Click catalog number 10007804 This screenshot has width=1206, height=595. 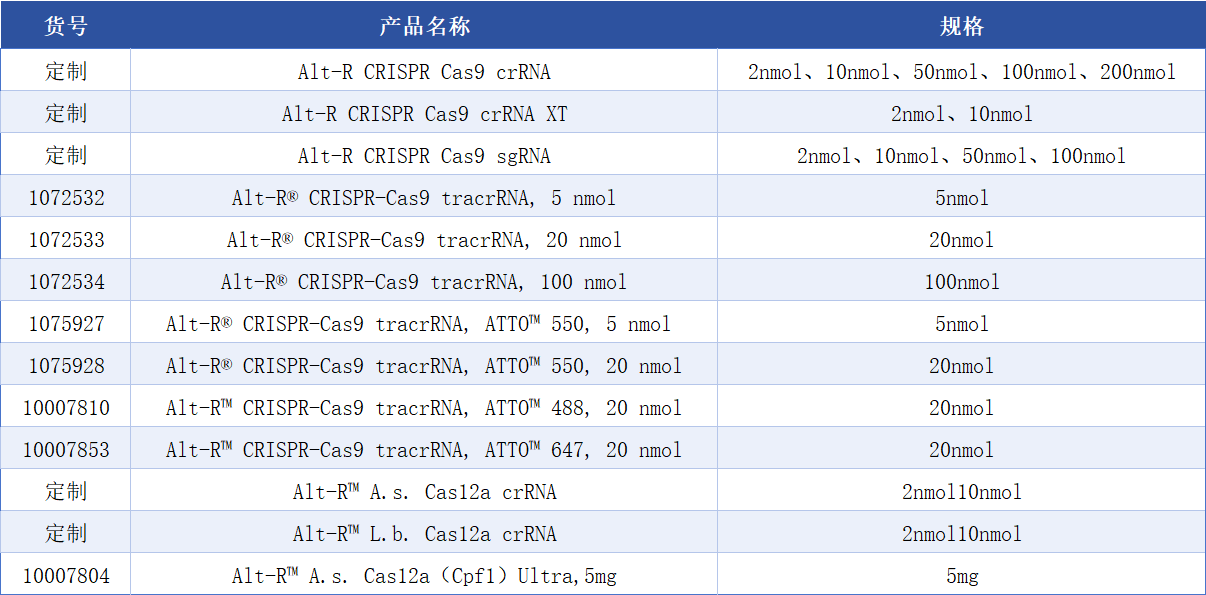tap(66, 576)
